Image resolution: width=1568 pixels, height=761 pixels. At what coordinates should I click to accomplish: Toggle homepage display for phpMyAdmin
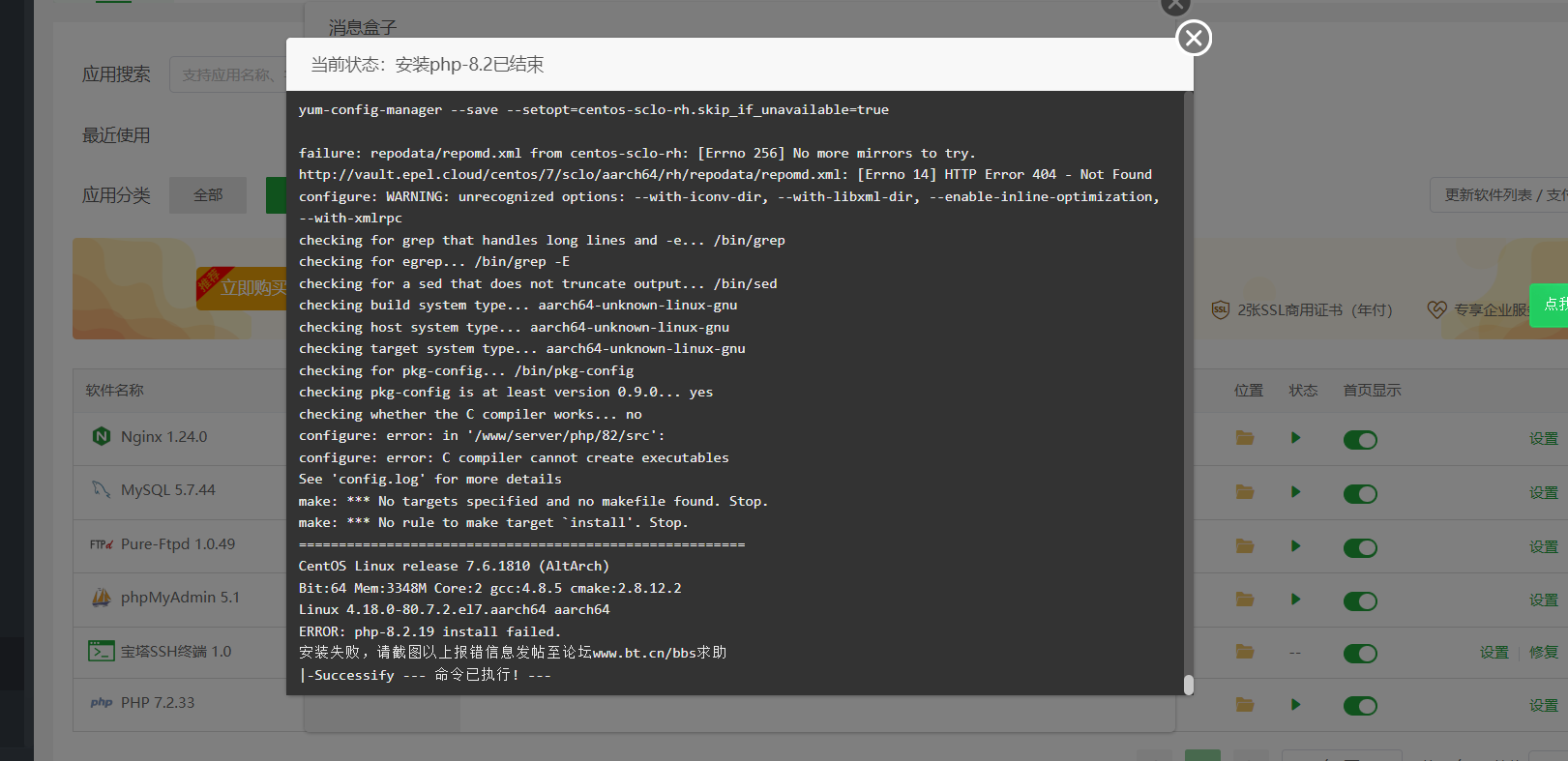pos(1360,601)
